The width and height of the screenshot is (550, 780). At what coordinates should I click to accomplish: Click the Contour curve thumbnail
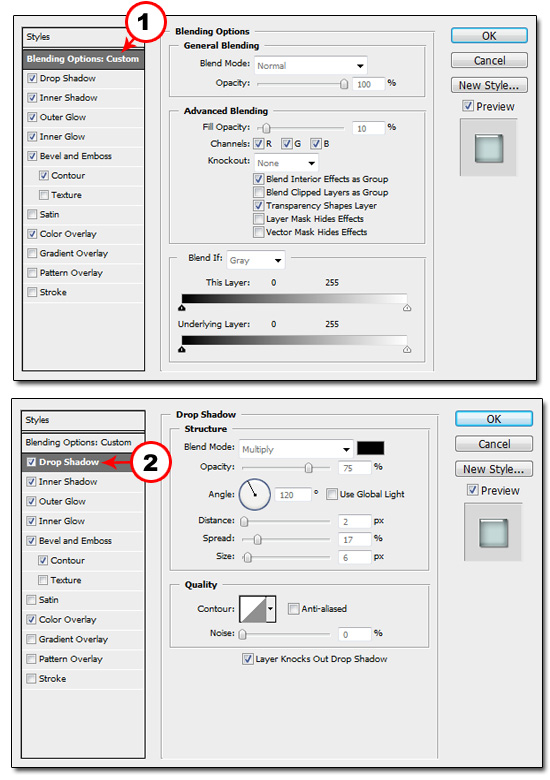(x=253, y=609)
